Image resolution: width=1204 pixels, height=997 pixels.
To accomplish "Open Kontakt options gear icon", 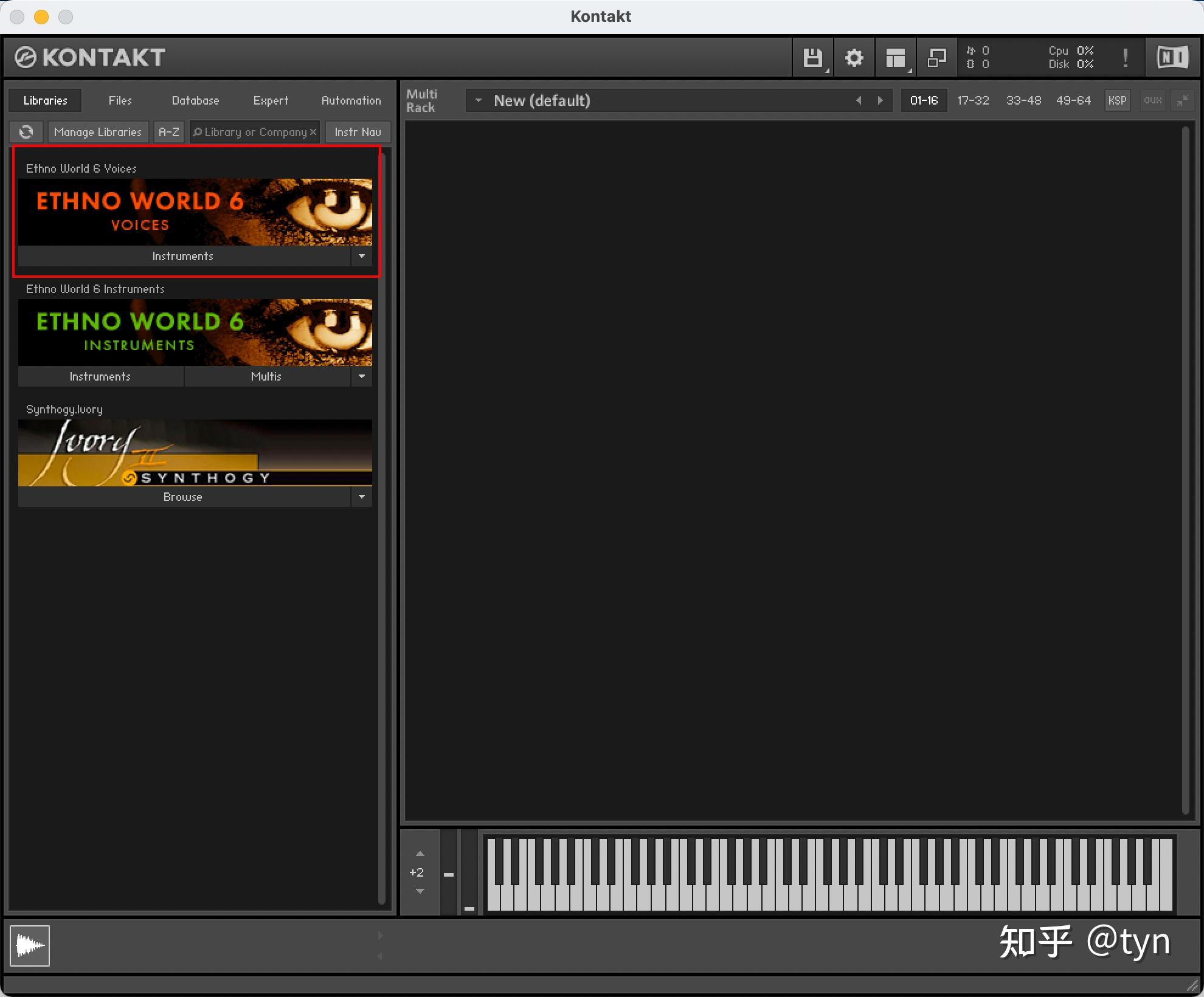I will click(854, 58).
